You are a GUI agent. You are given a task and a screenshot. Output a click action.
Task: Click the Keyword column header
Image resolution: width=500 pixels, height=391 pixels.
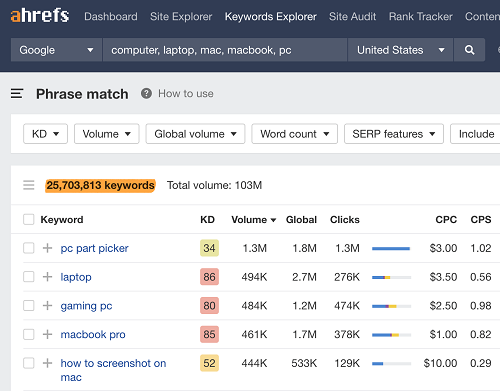click(62, 220)
